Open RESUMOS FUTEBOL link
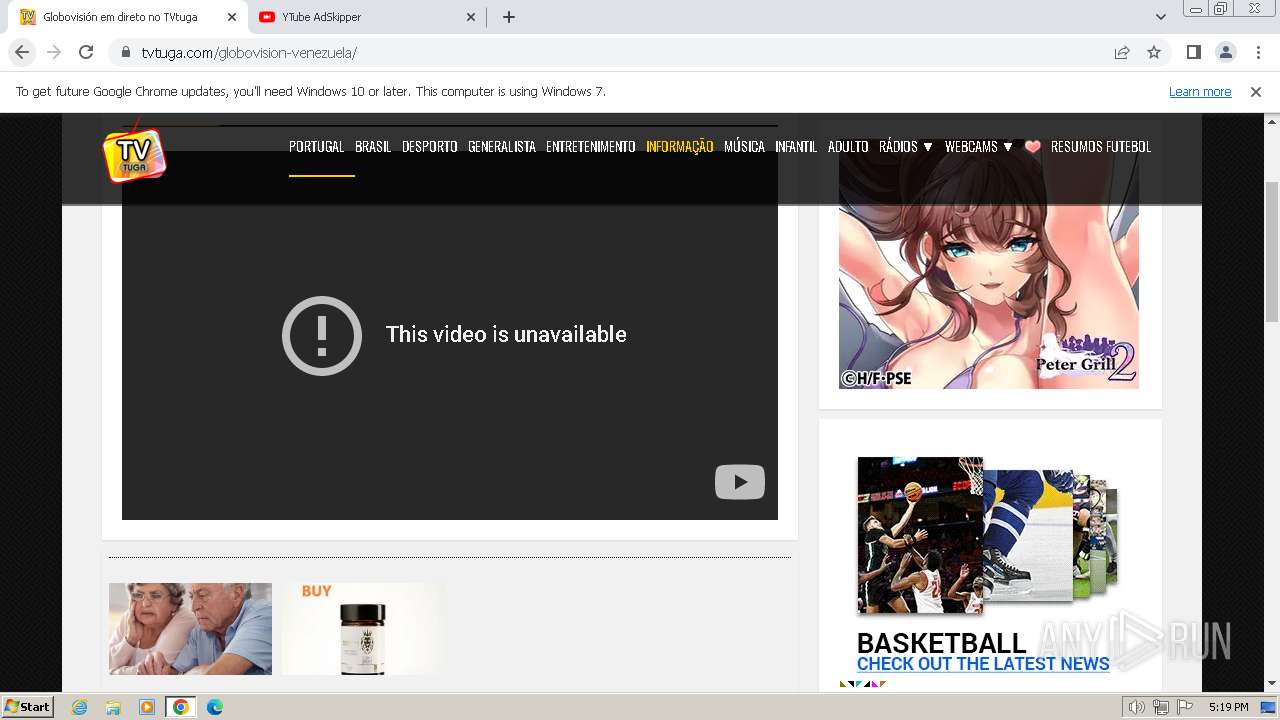The height and width of the screenshot is (720, 1280). [1101, 147]
